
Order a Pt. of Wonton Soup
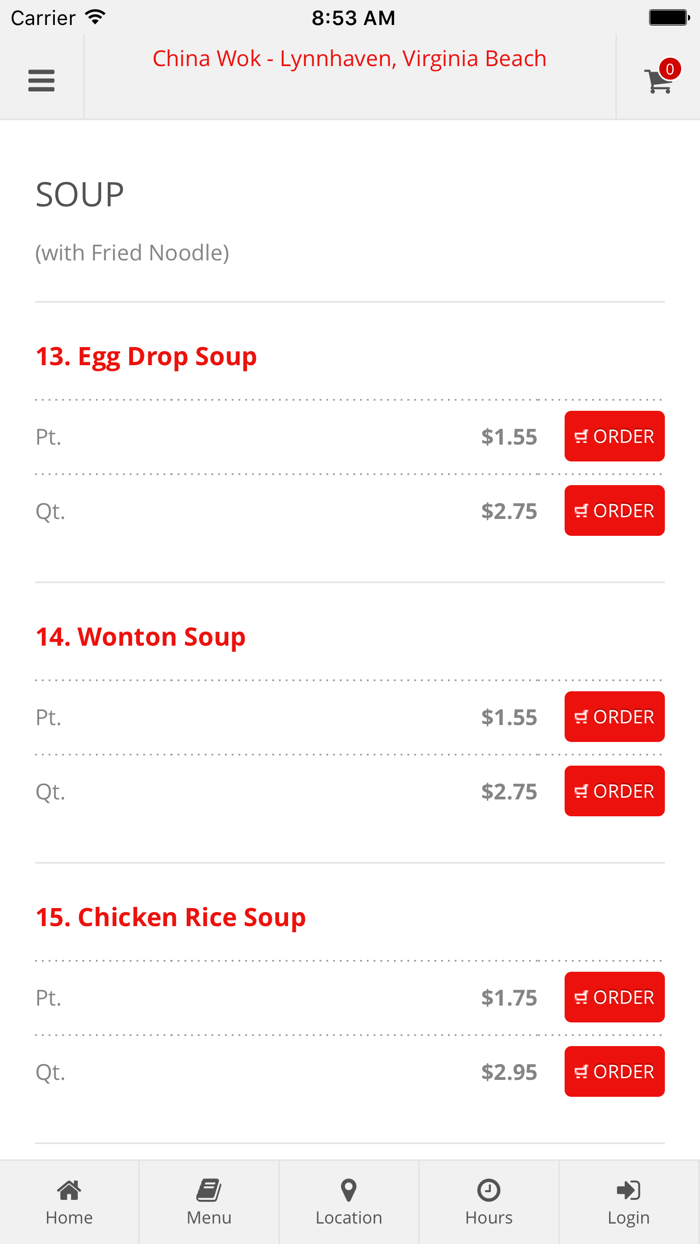point(614,716)
